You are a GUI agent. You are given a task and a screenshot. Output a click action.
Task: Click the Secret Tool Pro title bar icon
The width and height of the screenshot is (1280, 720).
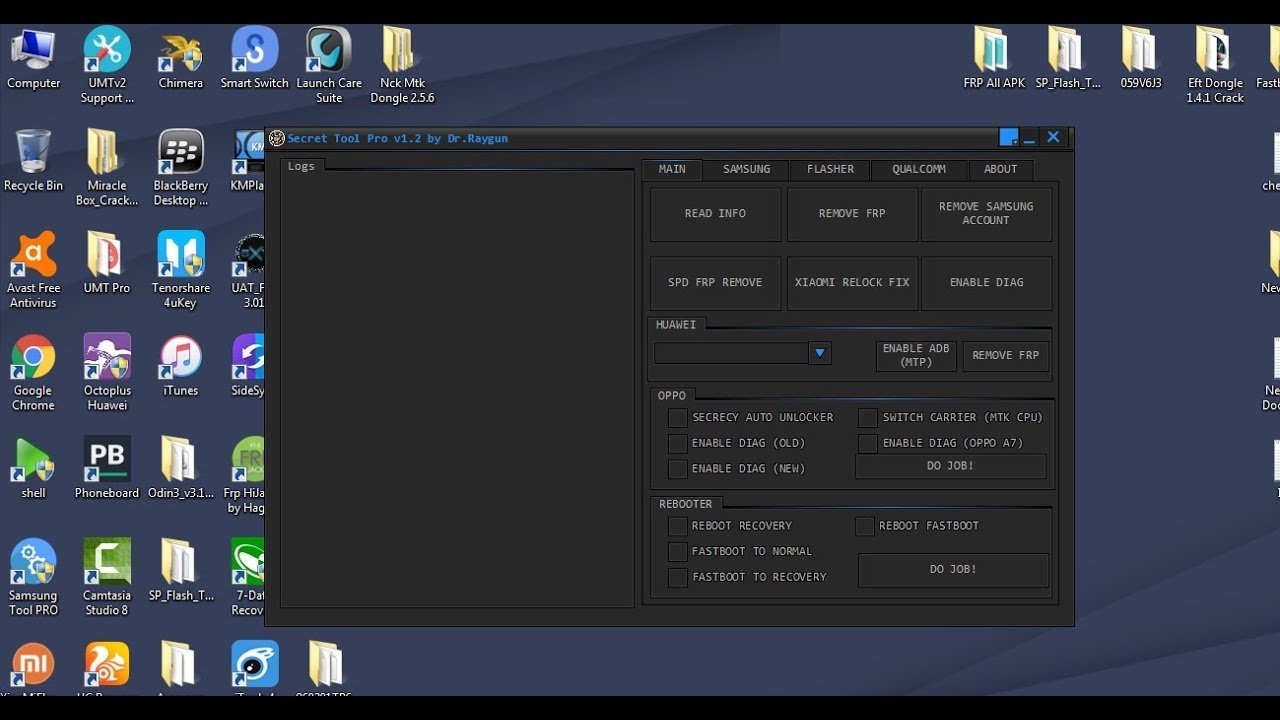click(277, 138)
